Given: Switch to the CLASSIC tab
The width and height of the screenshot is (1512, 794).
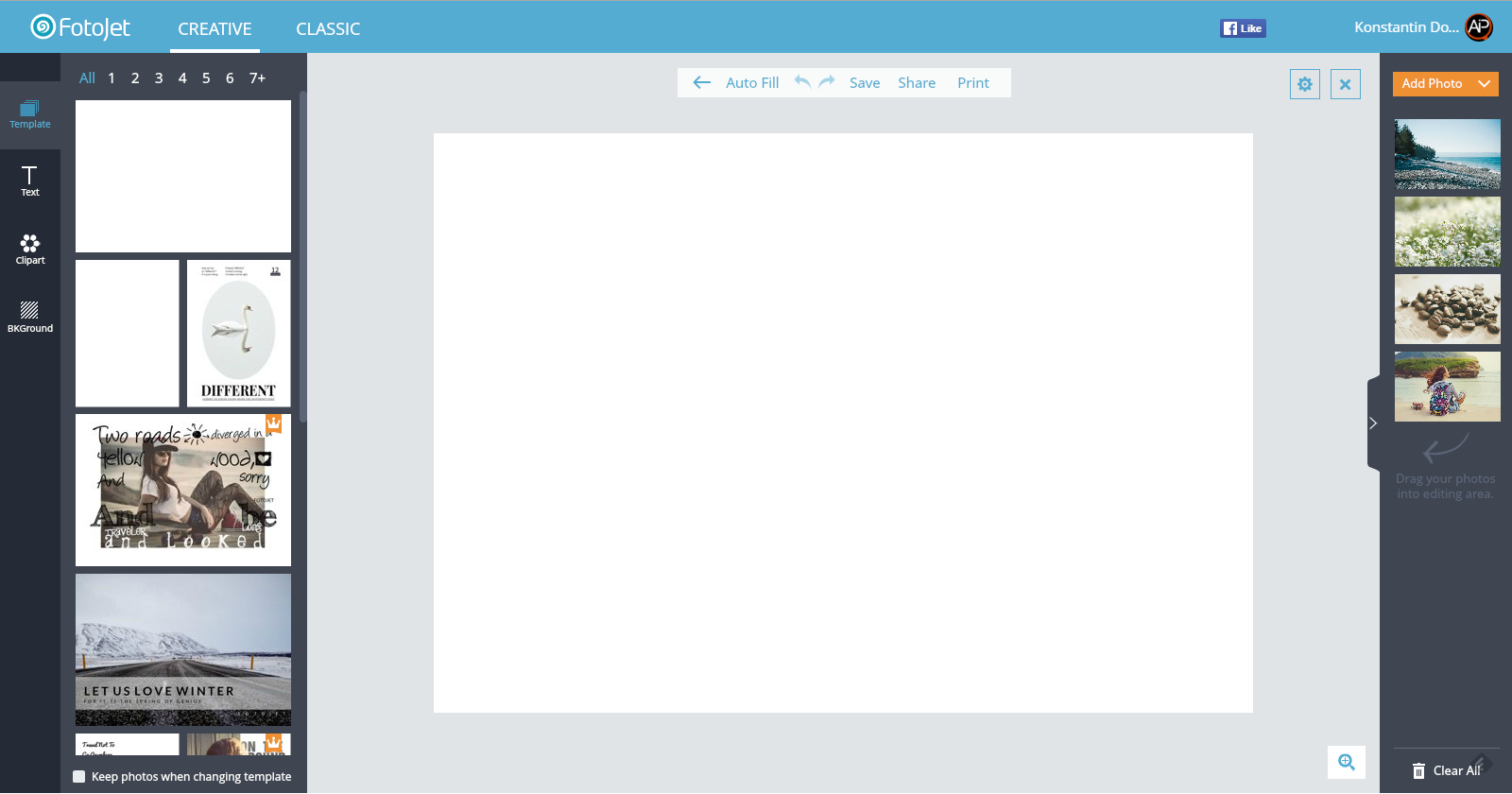Looking at the screenshot, I should (x=328, y=29).
